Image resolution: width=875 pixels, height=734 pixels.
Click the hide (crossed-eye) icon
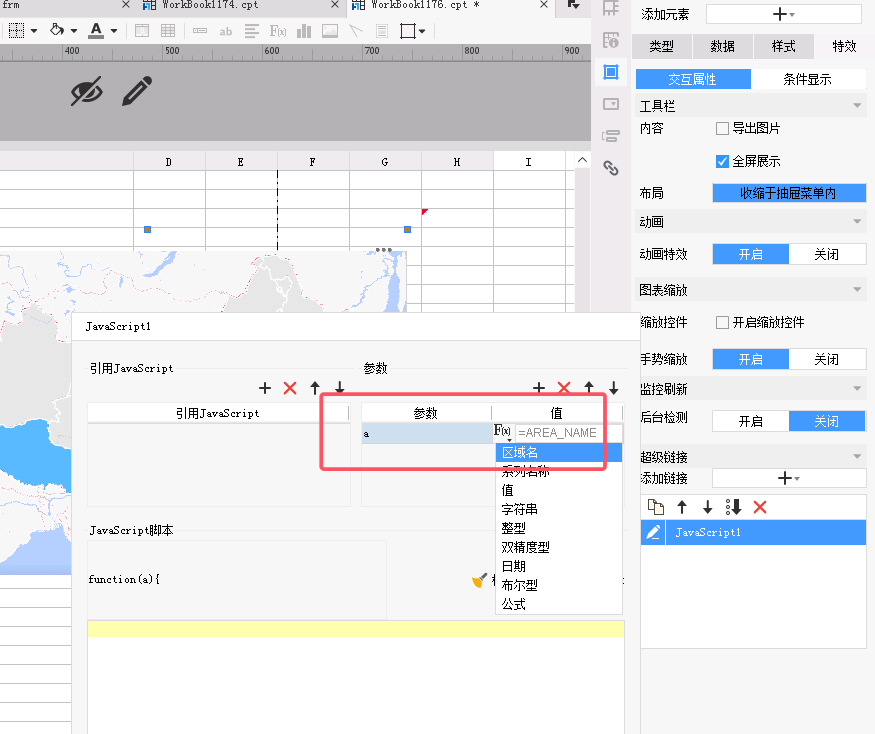click(87, 92)
